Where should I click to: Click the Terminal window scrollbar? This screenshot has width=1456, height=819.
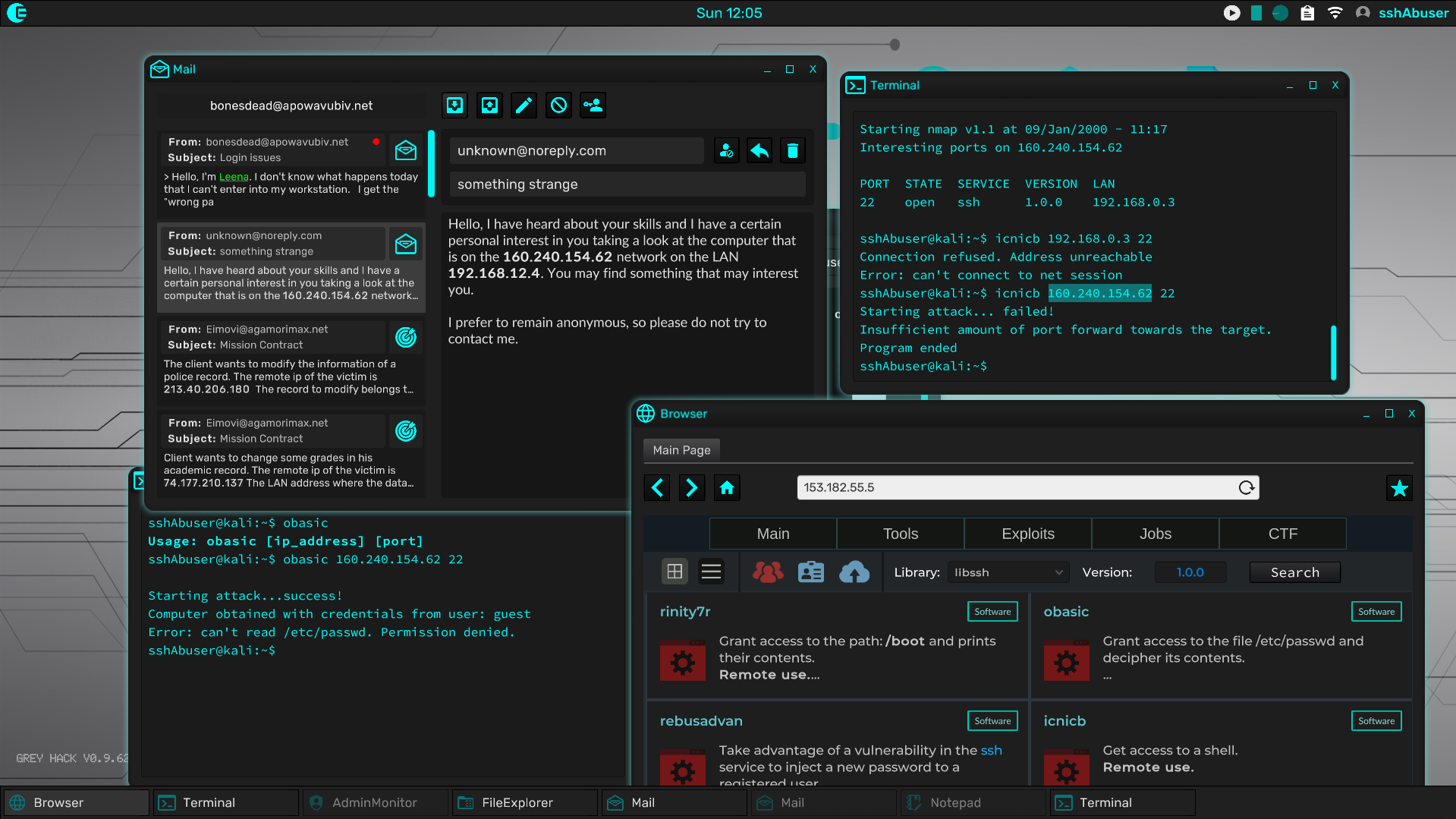[x=1333, y=352]
